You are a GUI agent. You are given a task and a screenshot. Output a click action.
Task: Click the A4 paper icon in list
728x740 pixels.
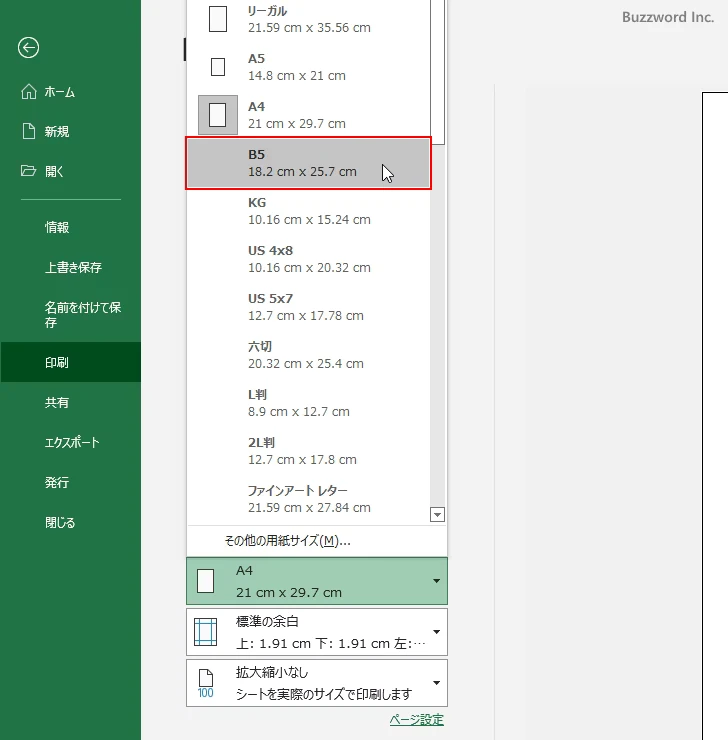[x=217, y=115]
